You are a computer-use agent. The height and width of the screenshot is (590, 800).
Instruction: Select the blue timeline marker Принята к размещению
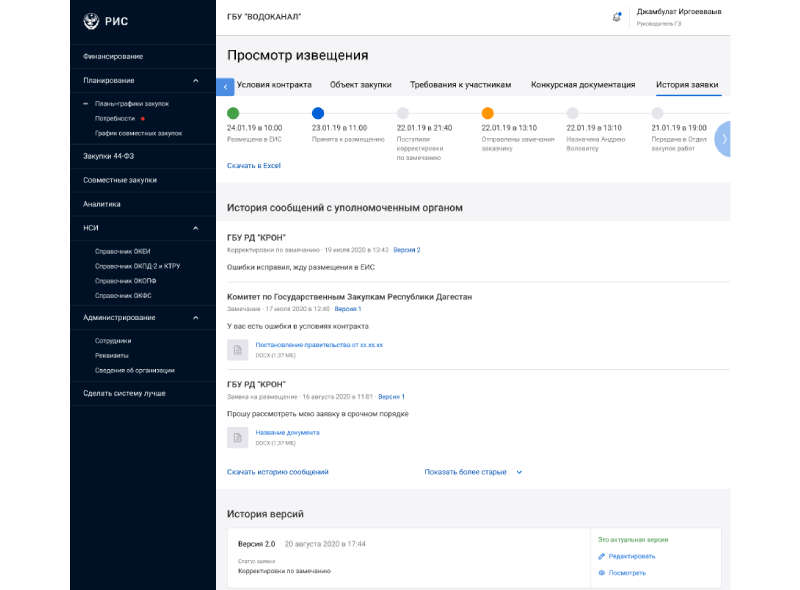point(318,113)
